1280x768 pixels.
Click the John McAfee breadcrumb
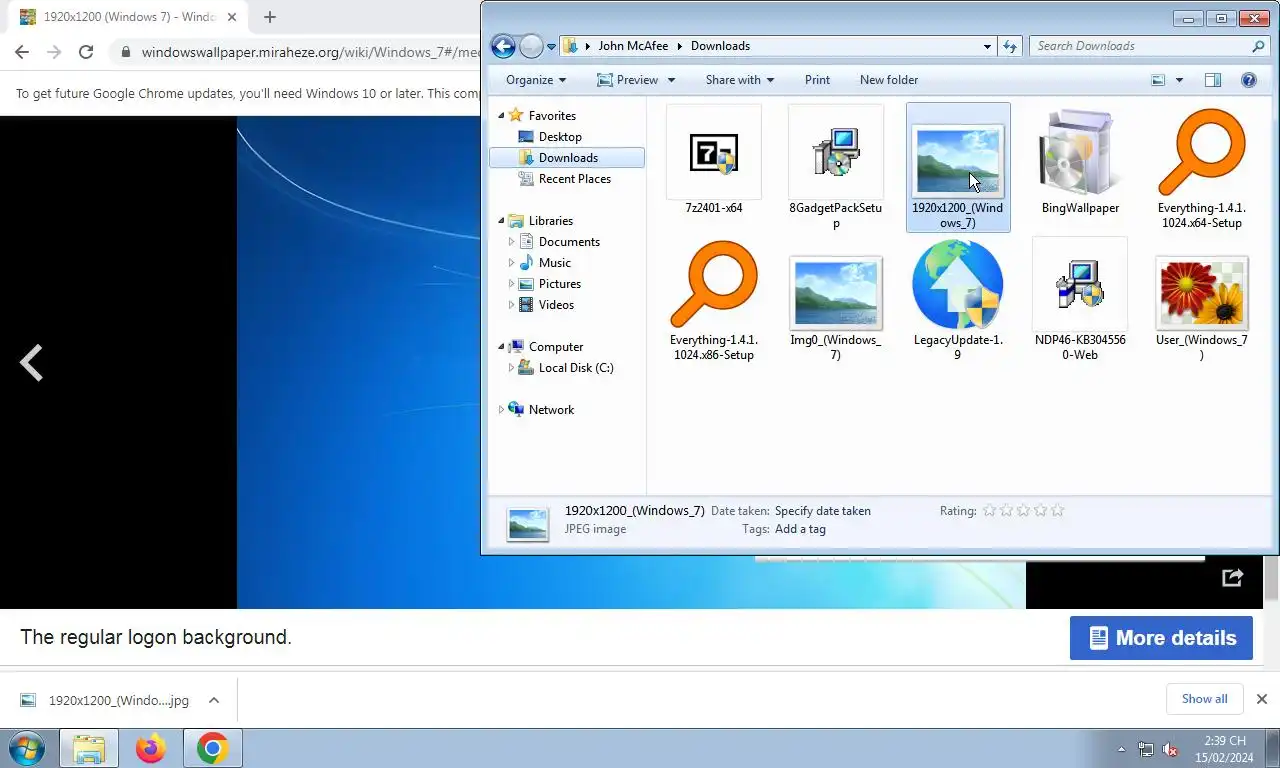[632, 46]
